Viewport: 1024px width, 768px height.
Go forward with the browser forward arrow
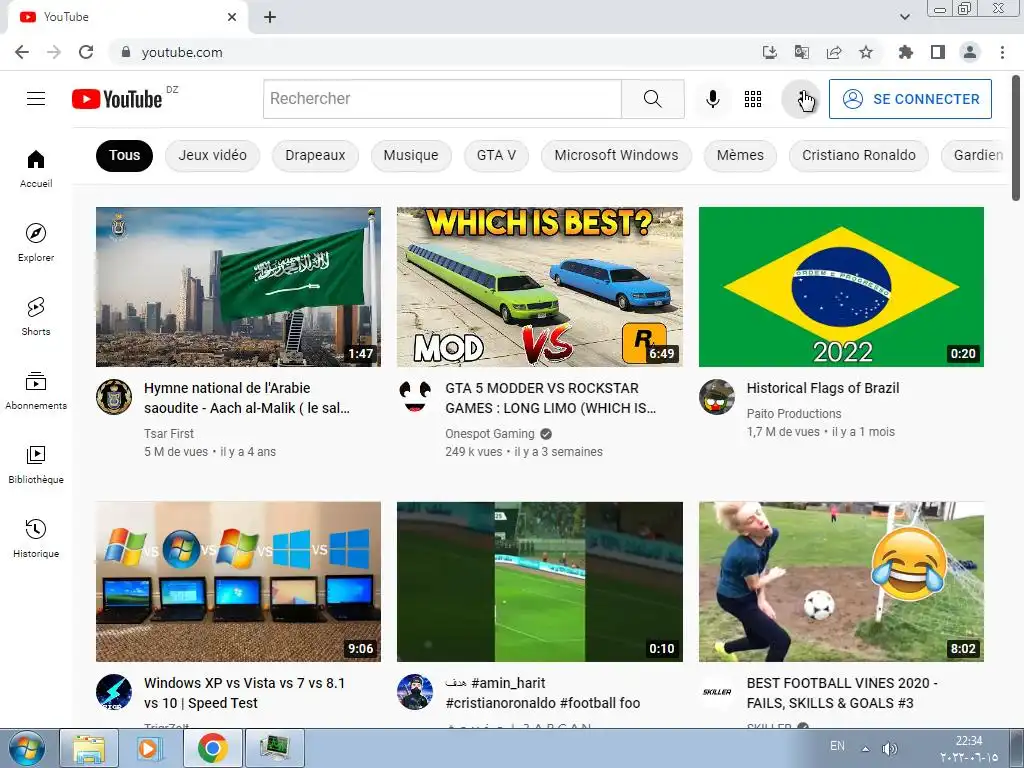[x=54, y=52]
